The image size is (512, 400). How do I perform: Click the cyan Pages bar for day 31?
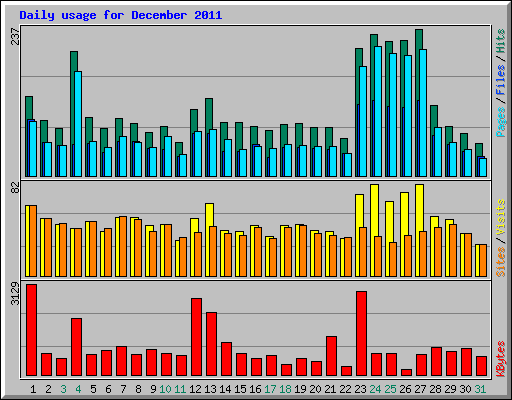[483, 167]
